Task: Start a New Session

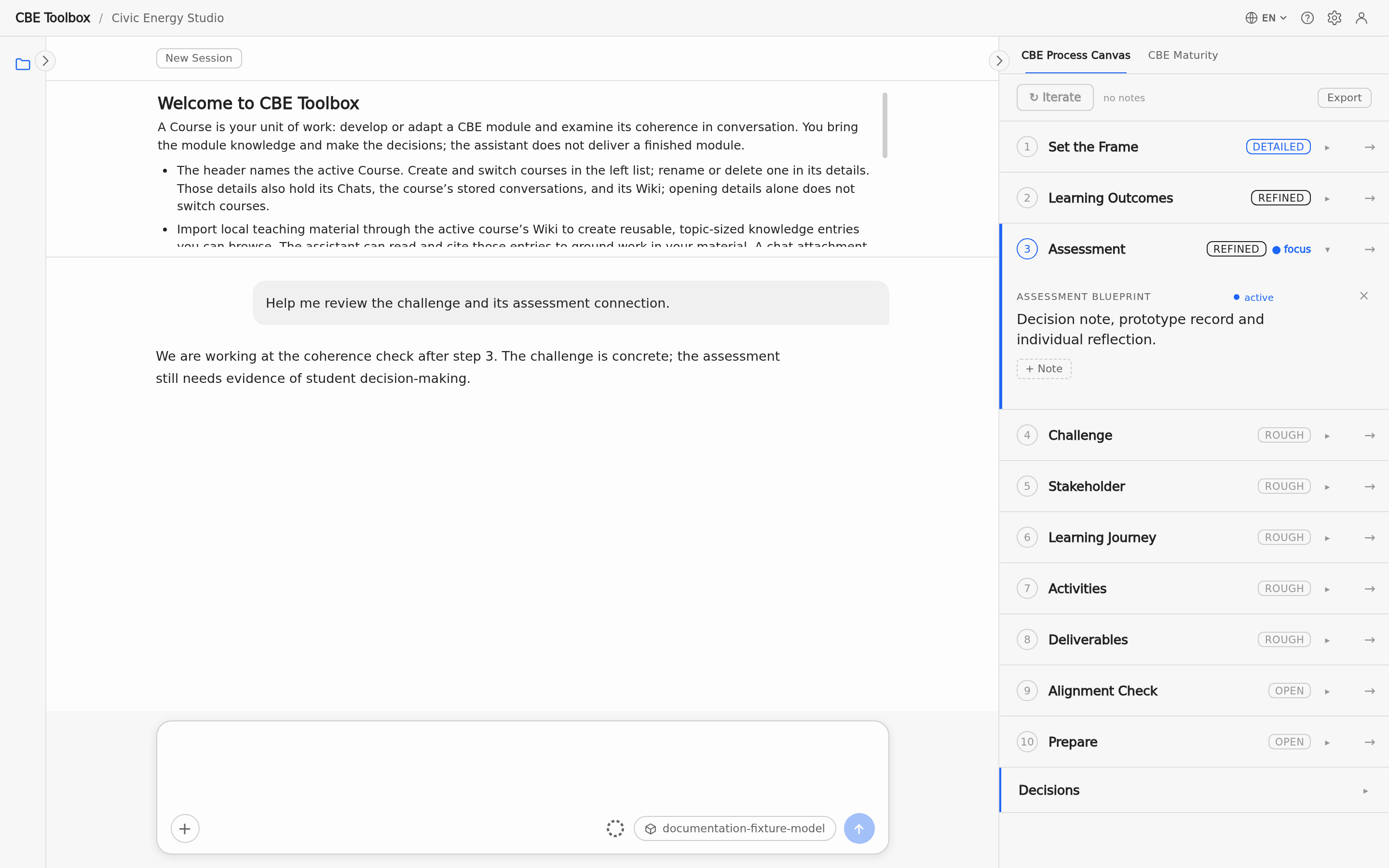Action: (199, 58)
